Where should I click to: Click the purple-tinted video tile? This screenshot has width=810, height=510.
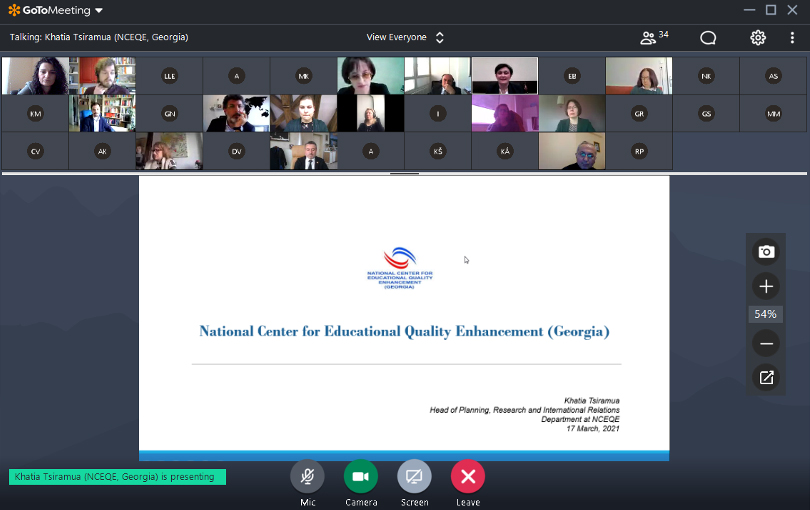tap(505, 114)
